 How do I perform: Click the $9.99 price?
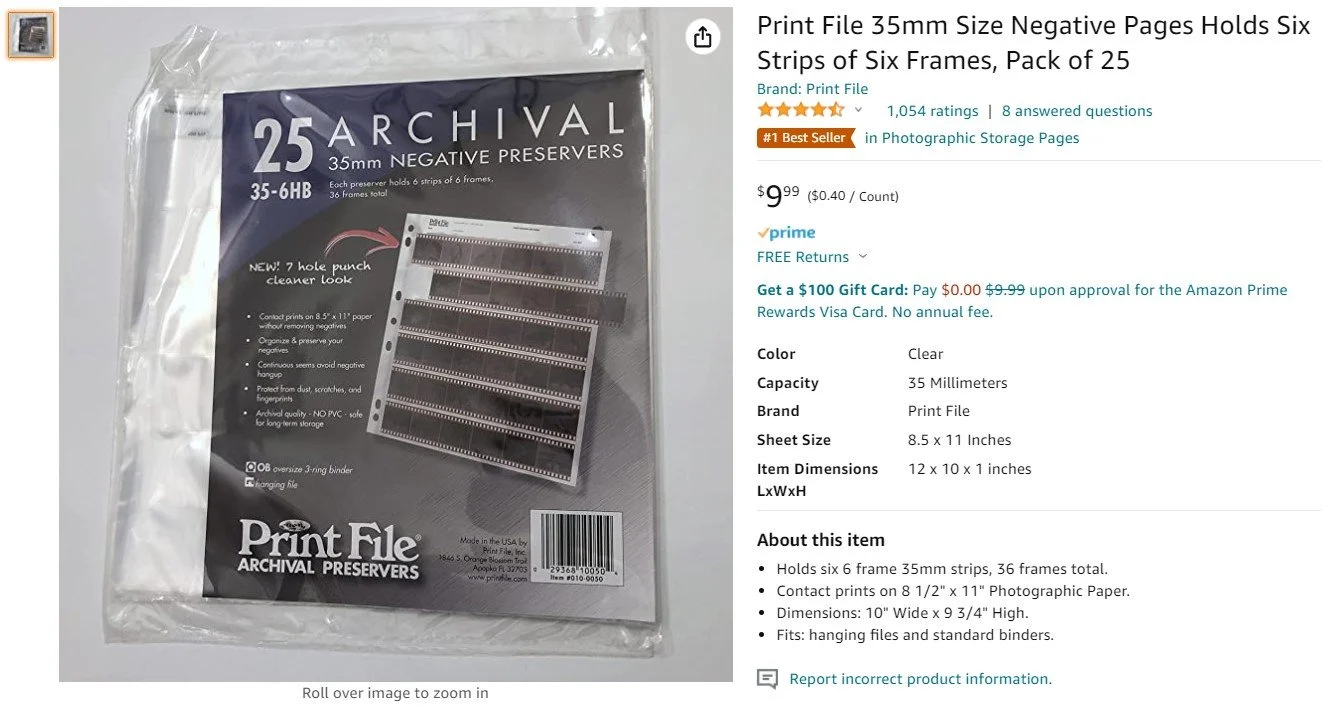[x=778, y=196]
